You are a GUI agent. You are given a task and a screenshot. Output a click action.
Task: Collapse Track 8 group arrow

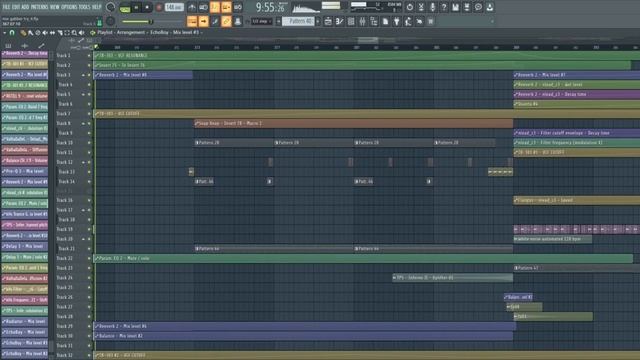83,123
